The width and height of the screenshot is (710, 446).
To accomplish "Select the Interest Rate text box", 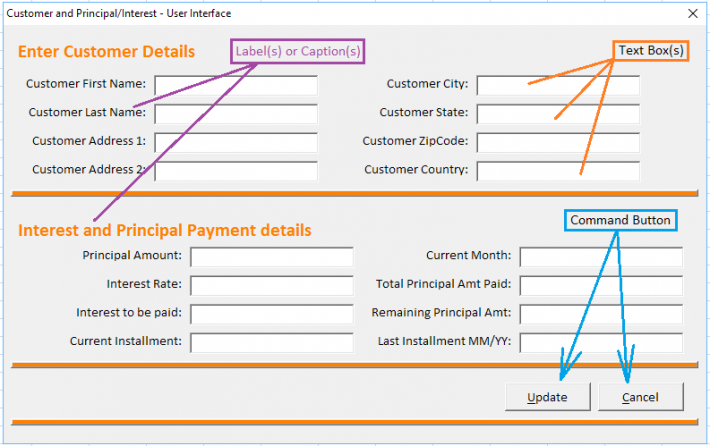I will pyautogui.click(x=272, y=285).
